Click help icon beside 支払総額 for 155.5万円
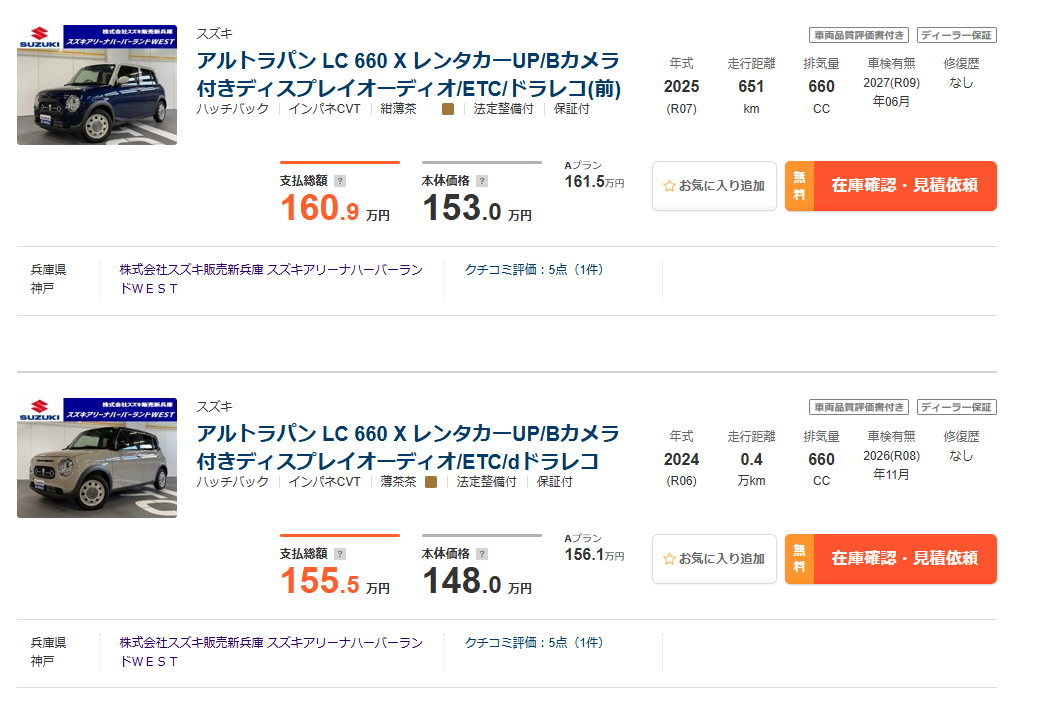The width and height of the screenshot is (1040, 718). tap(340, 554)
